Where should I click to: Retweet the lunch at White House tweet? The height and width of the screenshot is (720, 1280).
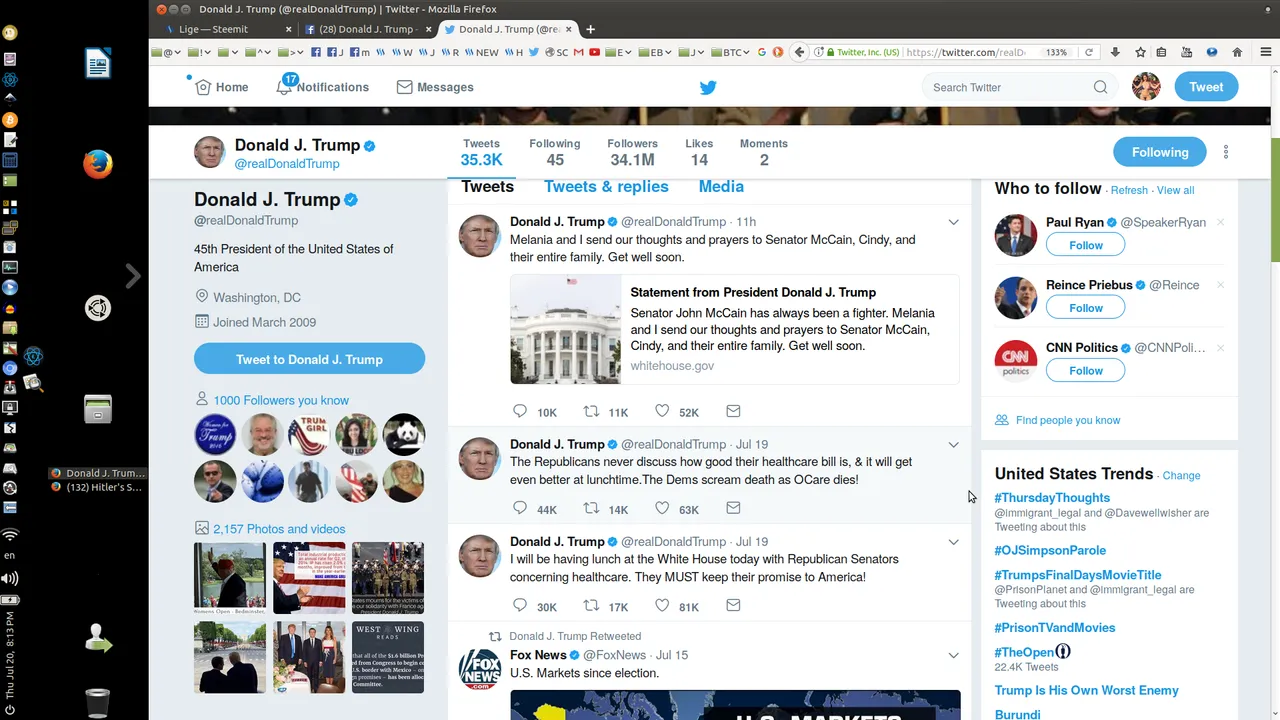tap(591, 605)
